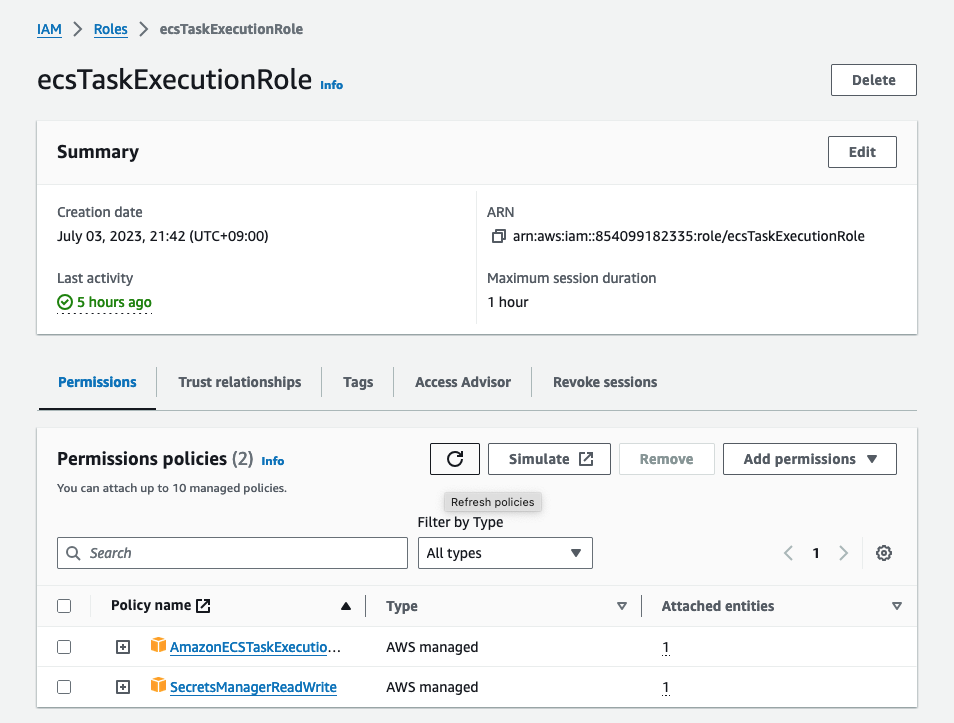The image size is (954, 723).
Task: Sort by the Attached entities column arrow
Action: [896, 606]
